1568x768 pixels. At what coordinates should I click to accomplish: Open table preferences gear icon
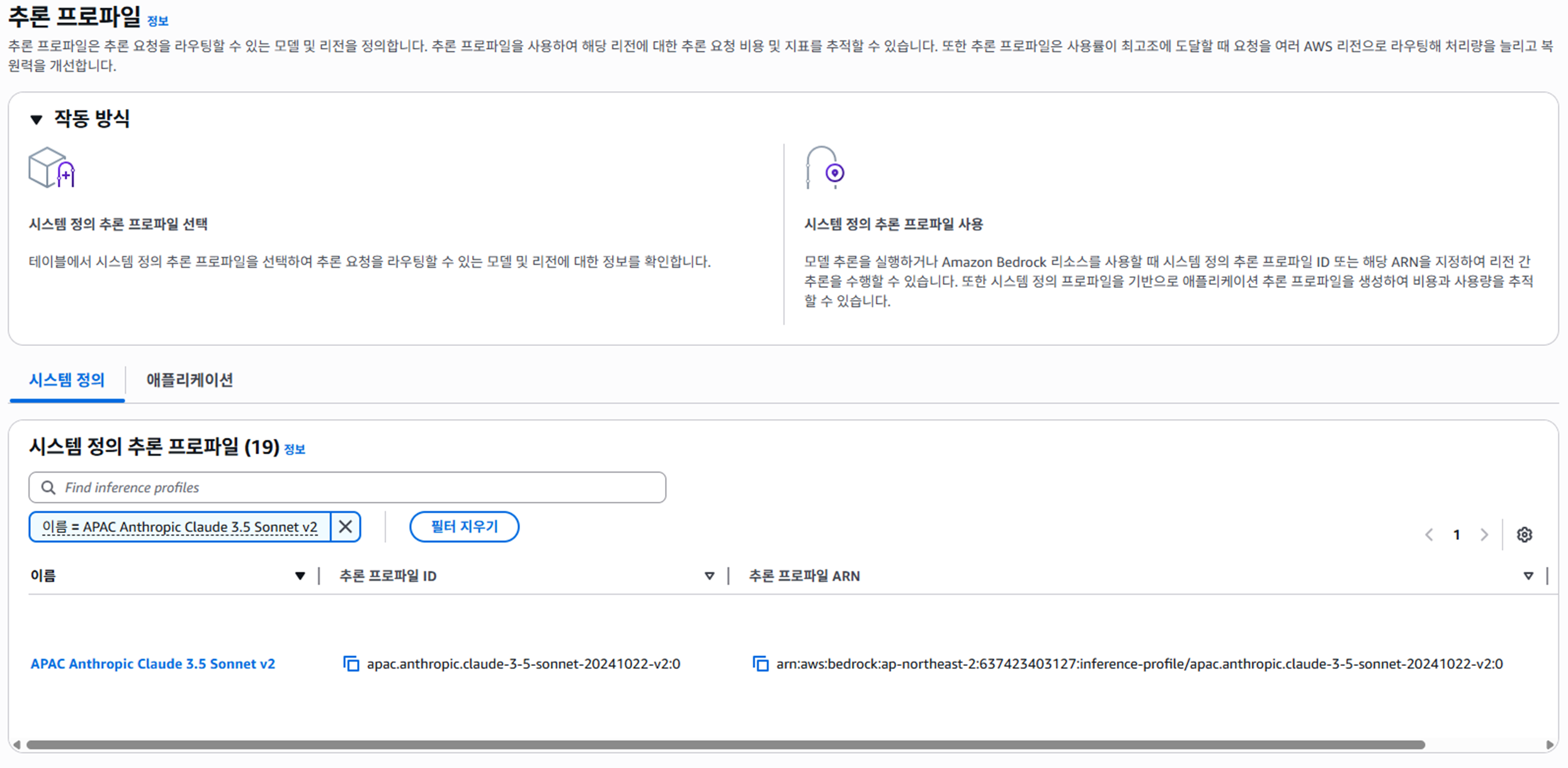coord(1524,534)
